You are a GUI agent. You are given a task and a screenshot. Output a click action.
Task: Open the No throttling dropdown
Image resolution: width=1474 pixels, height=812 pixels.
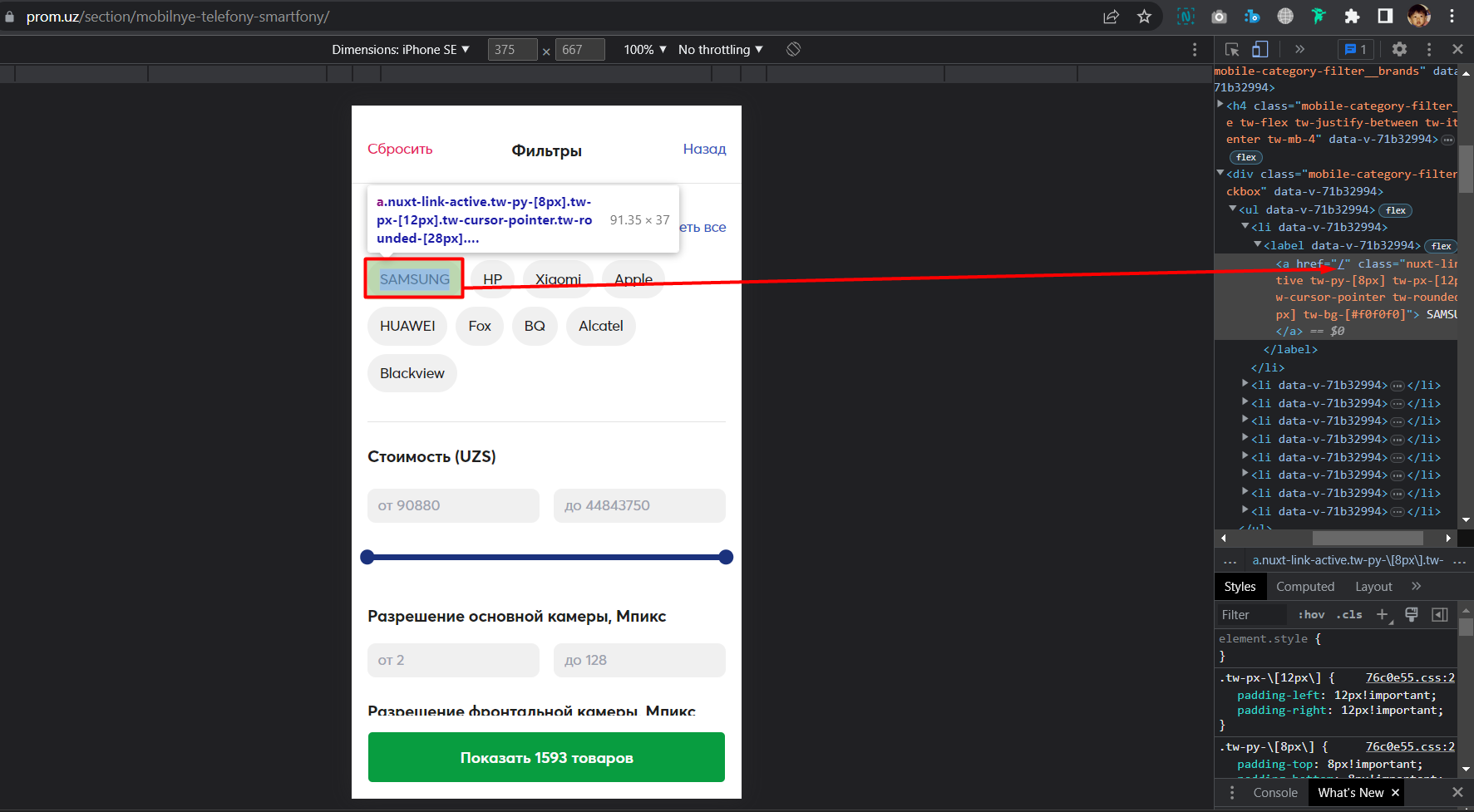(x=720, y=50)
